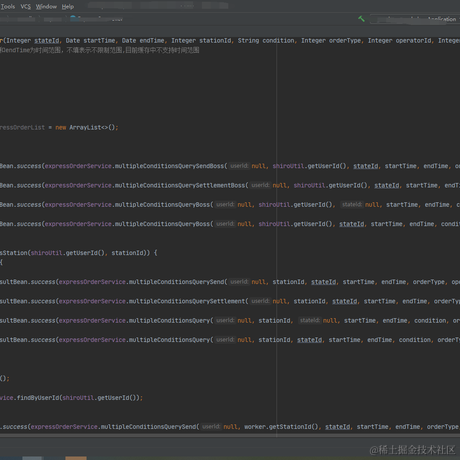The height and width of the screenshot is (460, 460).
Task: Open the Window menu
Action: [46, 7]
